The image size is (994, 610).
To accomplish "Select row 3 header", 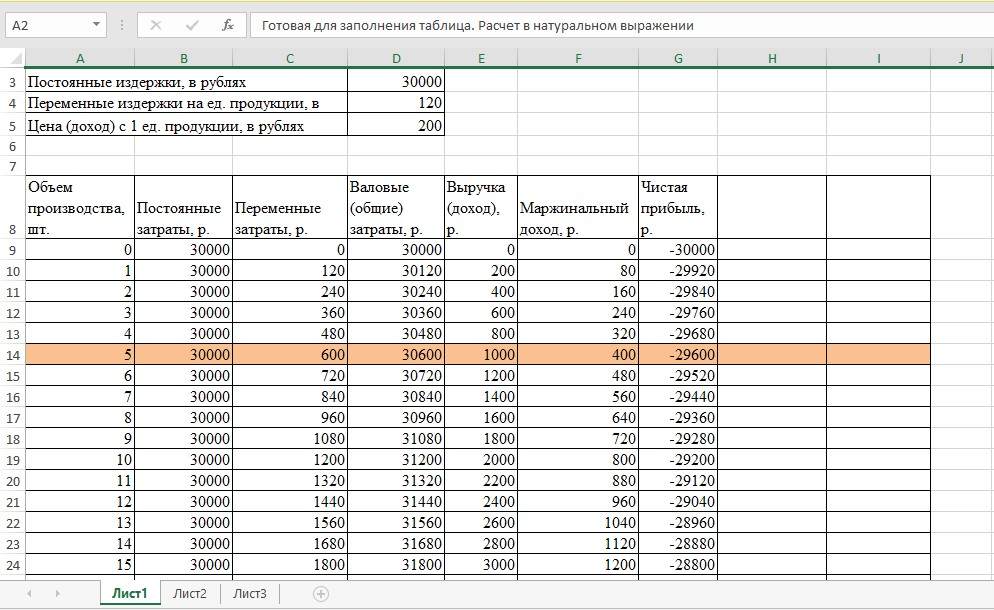I will click(13, 82).
